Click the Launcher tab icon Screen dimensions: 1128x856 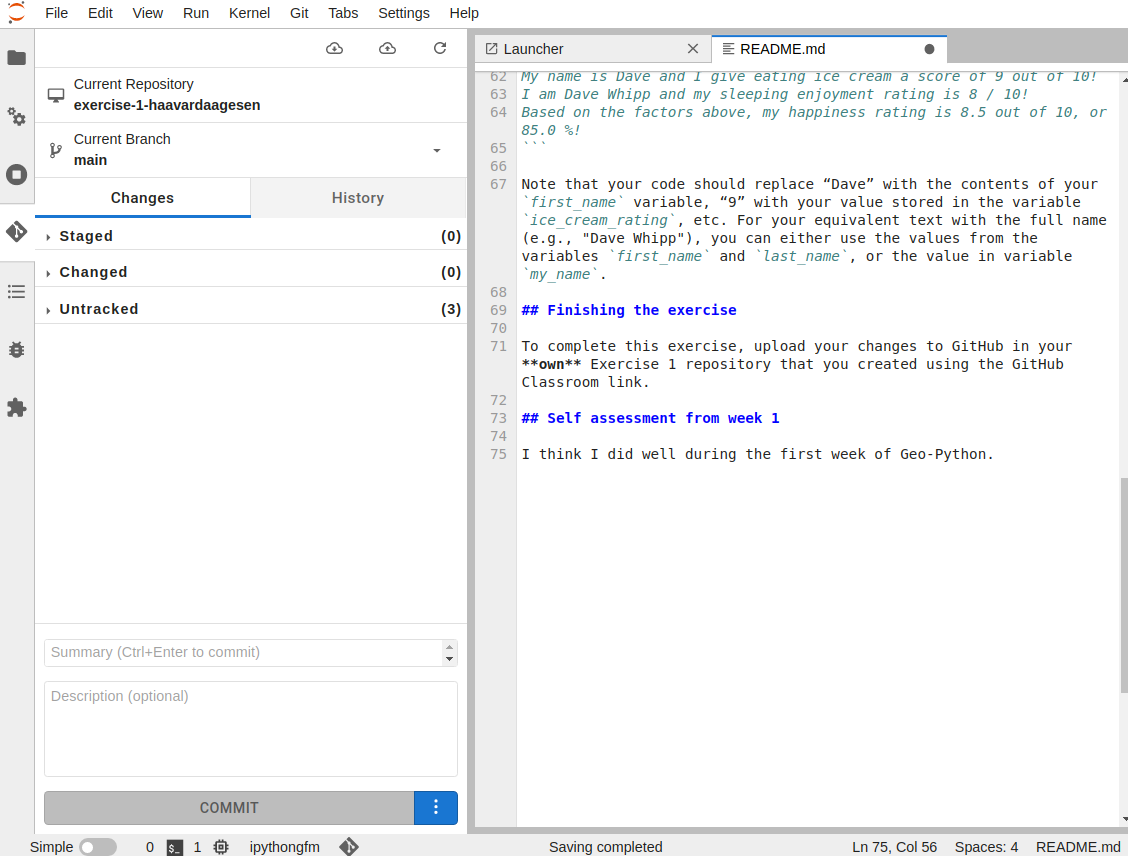click(491, 49)
